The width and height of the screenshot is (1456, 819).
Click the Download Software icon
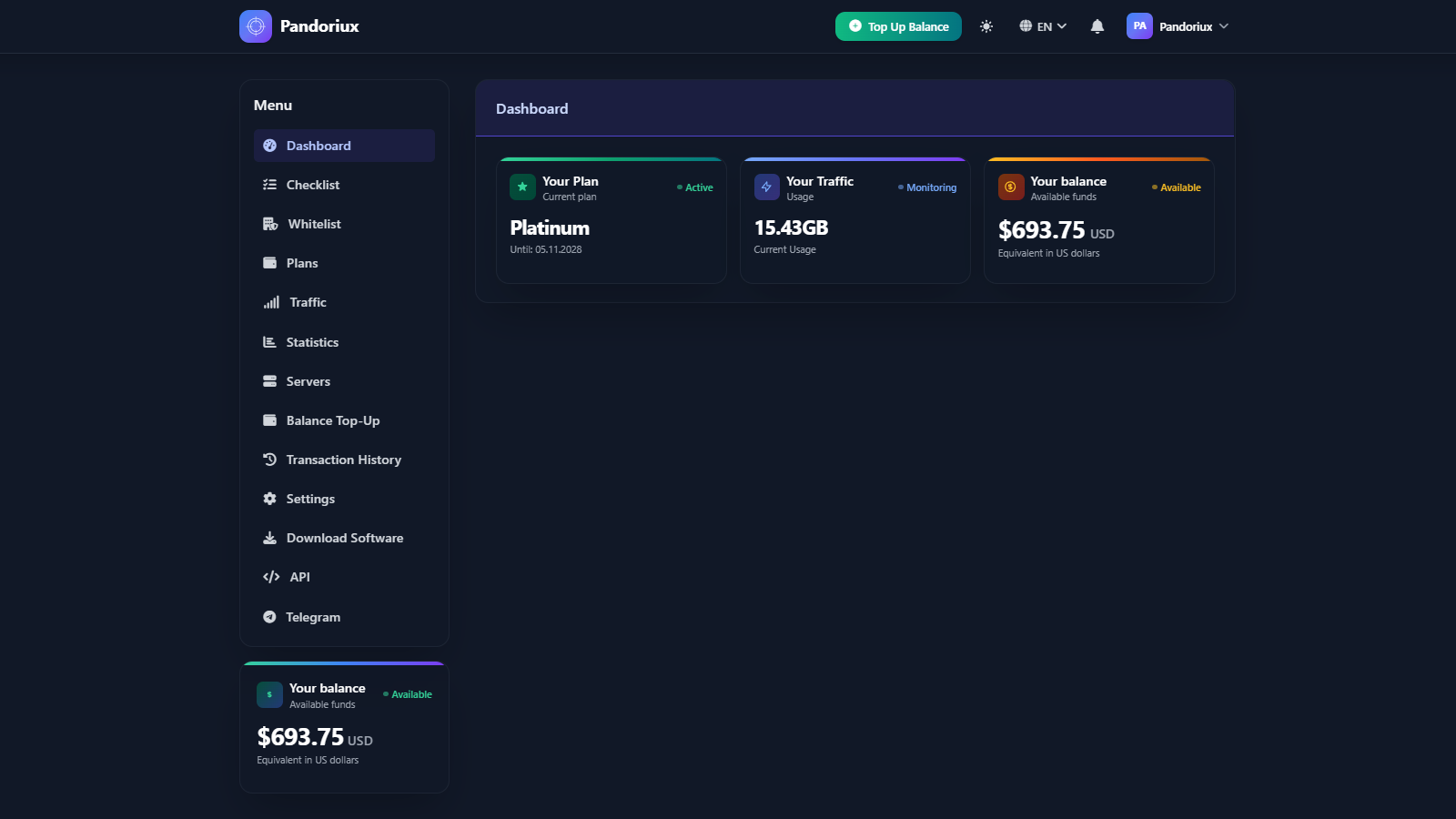click(x=269, y=538)
